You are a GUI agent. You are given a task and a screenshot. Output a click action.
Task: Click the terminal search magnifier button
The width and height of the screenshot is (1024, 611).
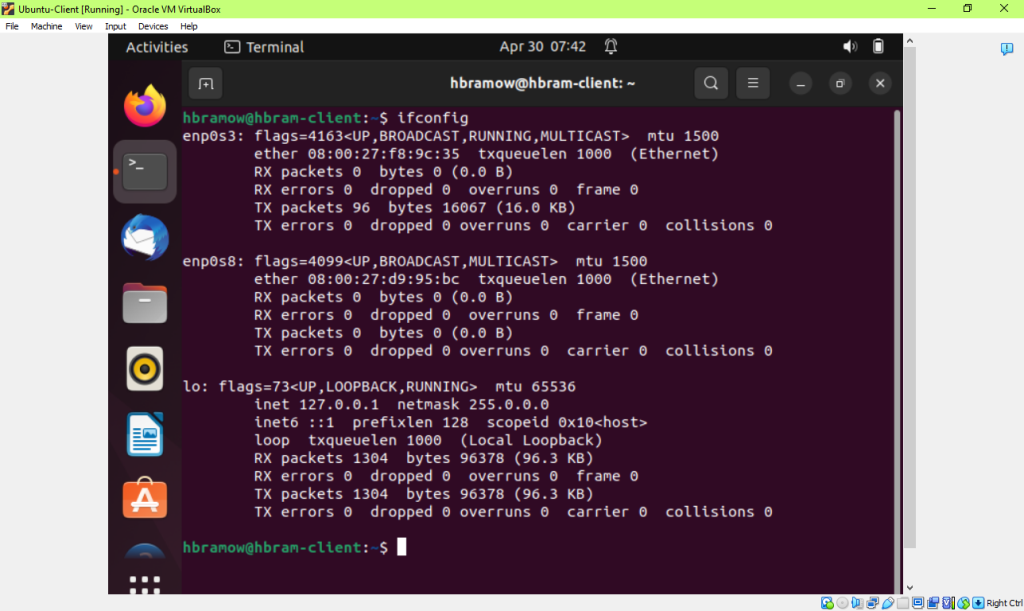(x=711, y=84)
